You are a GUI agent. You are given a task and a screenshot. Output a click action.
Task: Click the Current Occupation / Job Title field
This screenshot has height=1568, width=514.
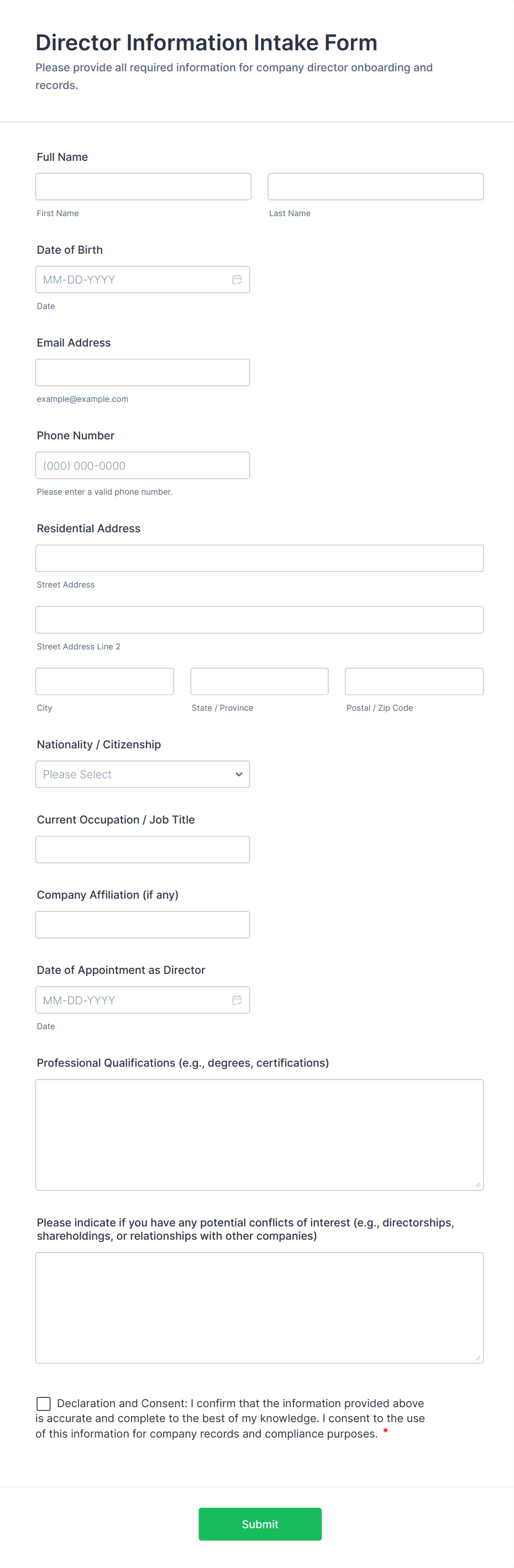coord(143,849)
